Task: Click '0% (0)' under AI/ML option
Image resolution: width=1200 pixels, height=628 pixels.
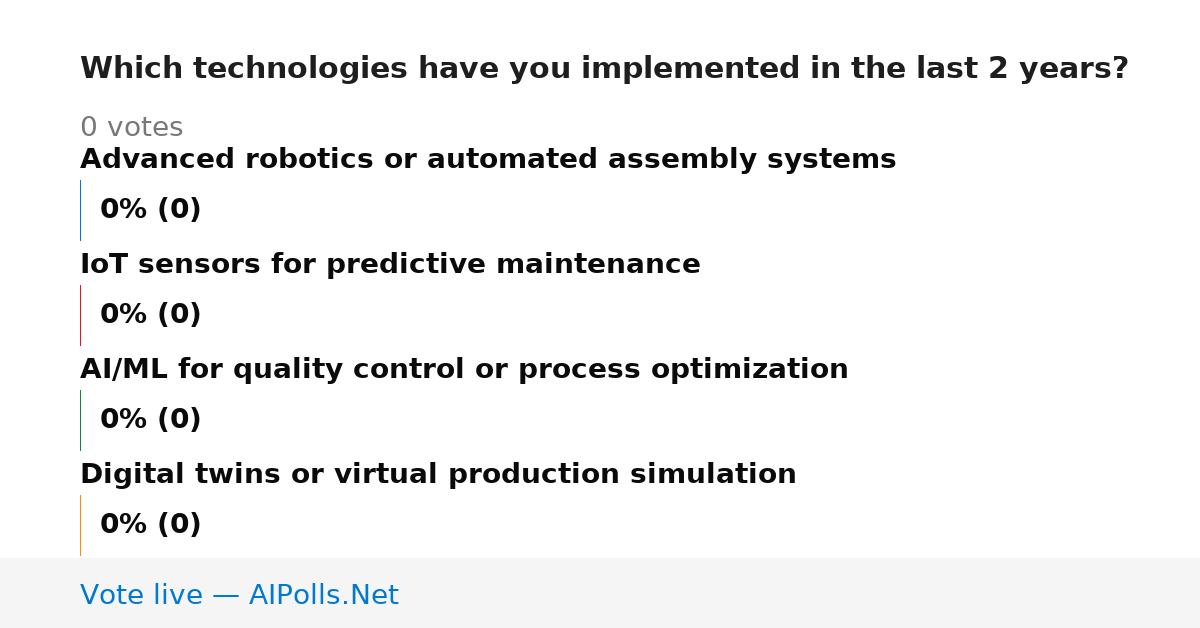Action: (x=150, y=420)
